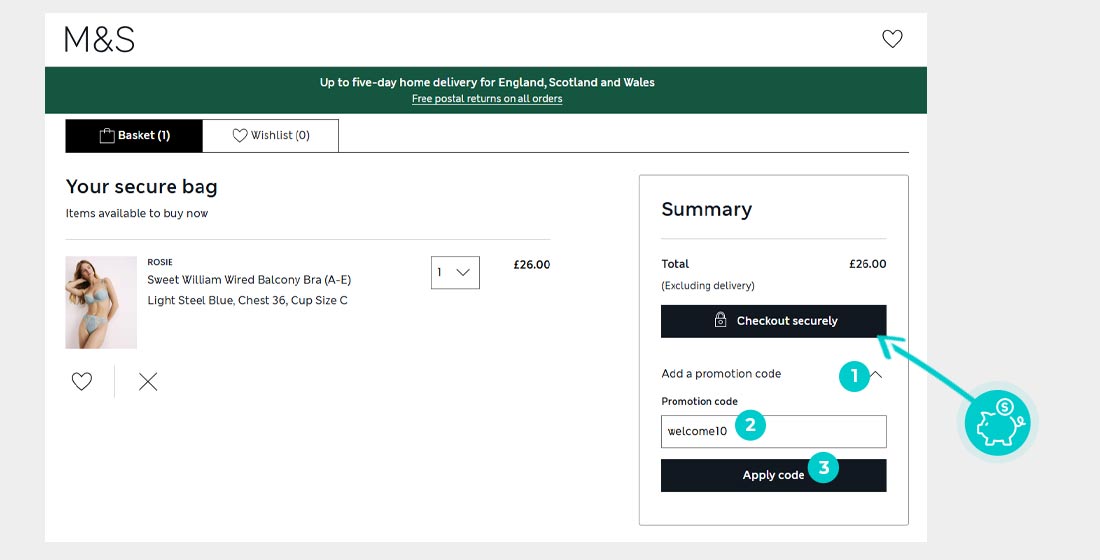
Task: Select the Basket (1) tab
Action: 134,136
